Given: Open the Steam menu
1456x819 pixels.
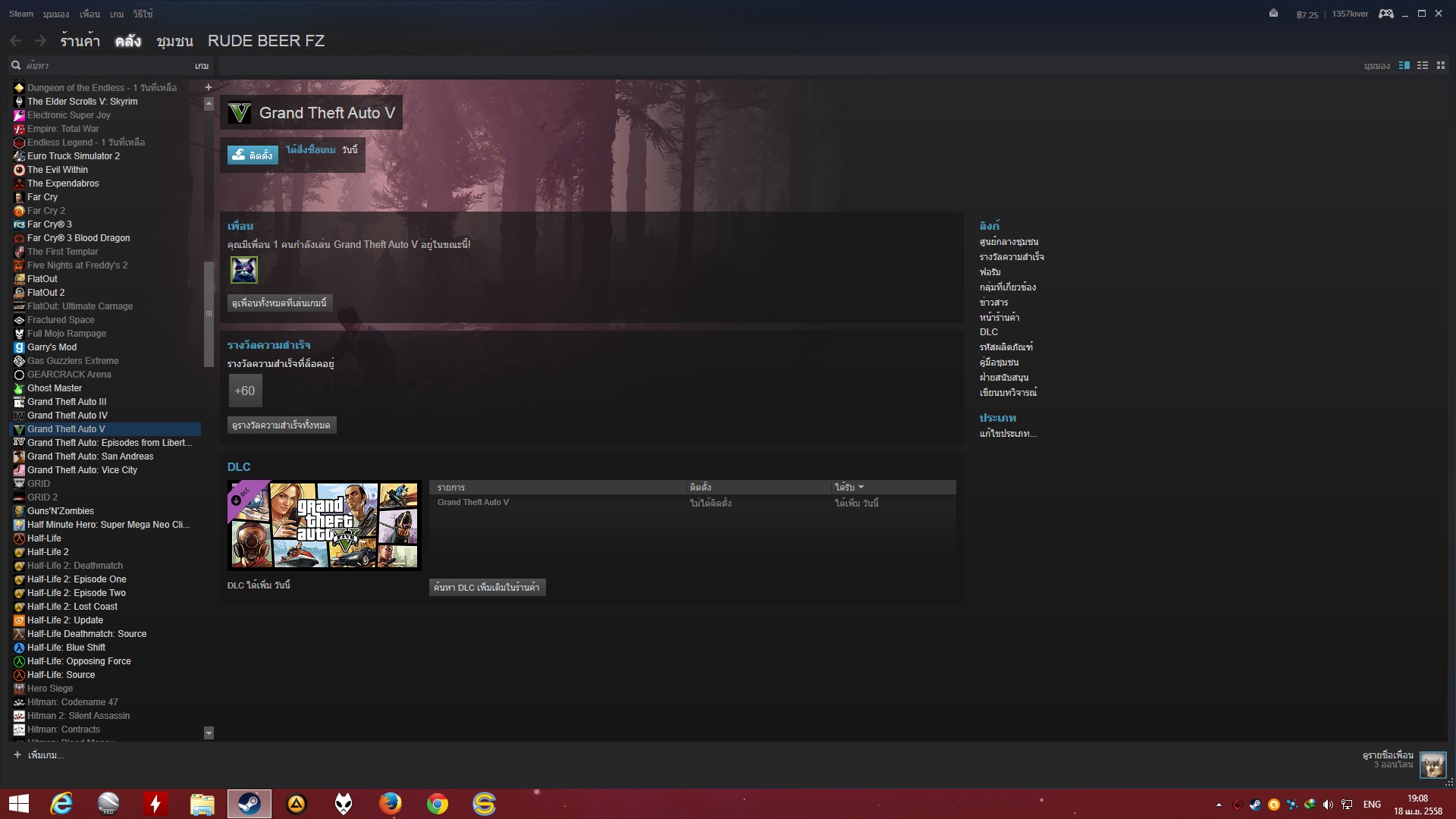Looking at the screenshot, I should point(21,14).
